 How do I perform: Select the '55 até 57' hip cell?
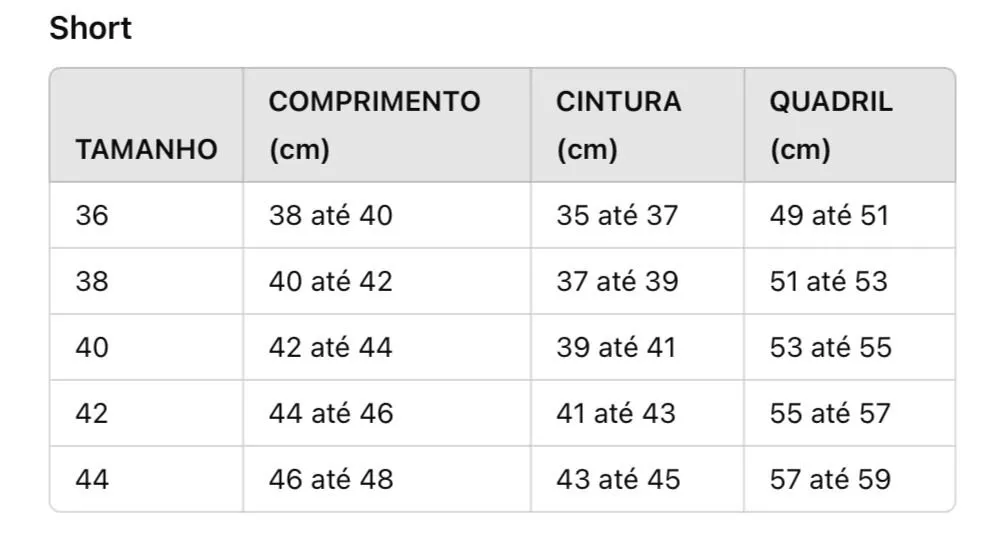coord(850,413)
